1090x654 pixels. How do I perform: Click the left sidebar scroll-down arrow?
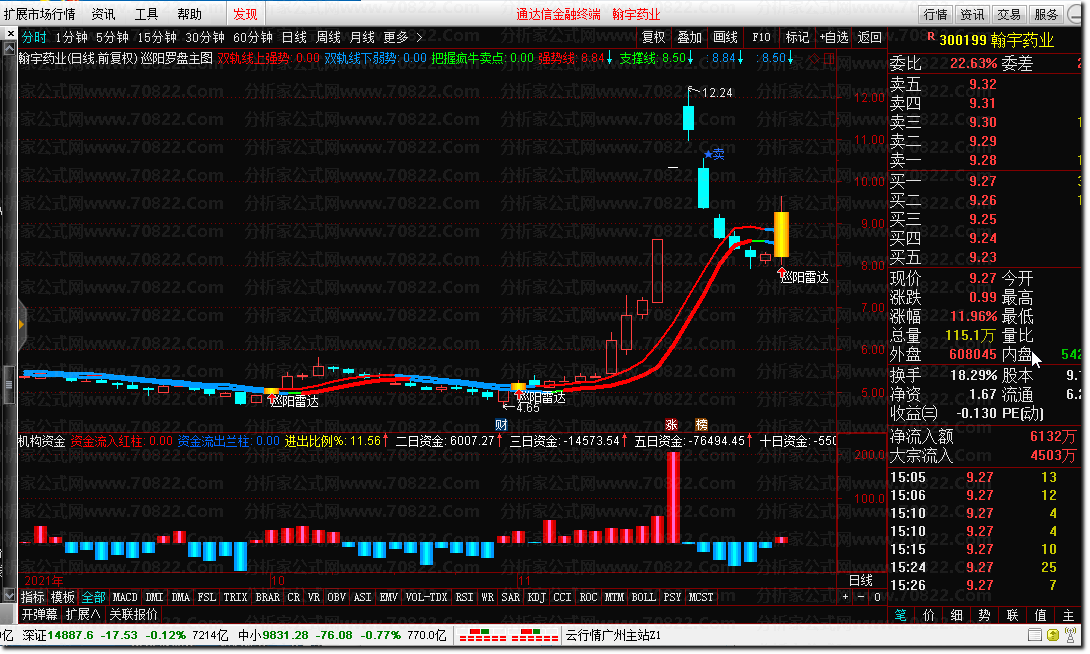[9, 596]
